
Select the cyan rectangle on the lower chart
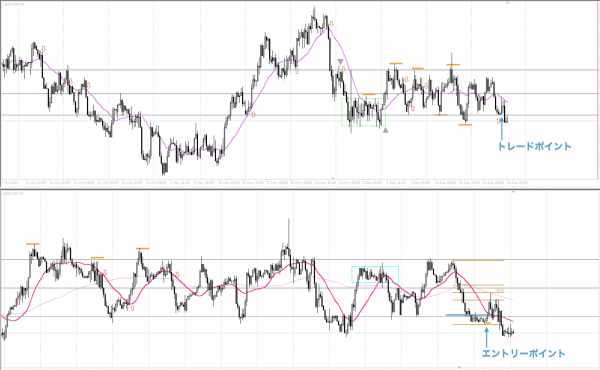pos(375,274)
